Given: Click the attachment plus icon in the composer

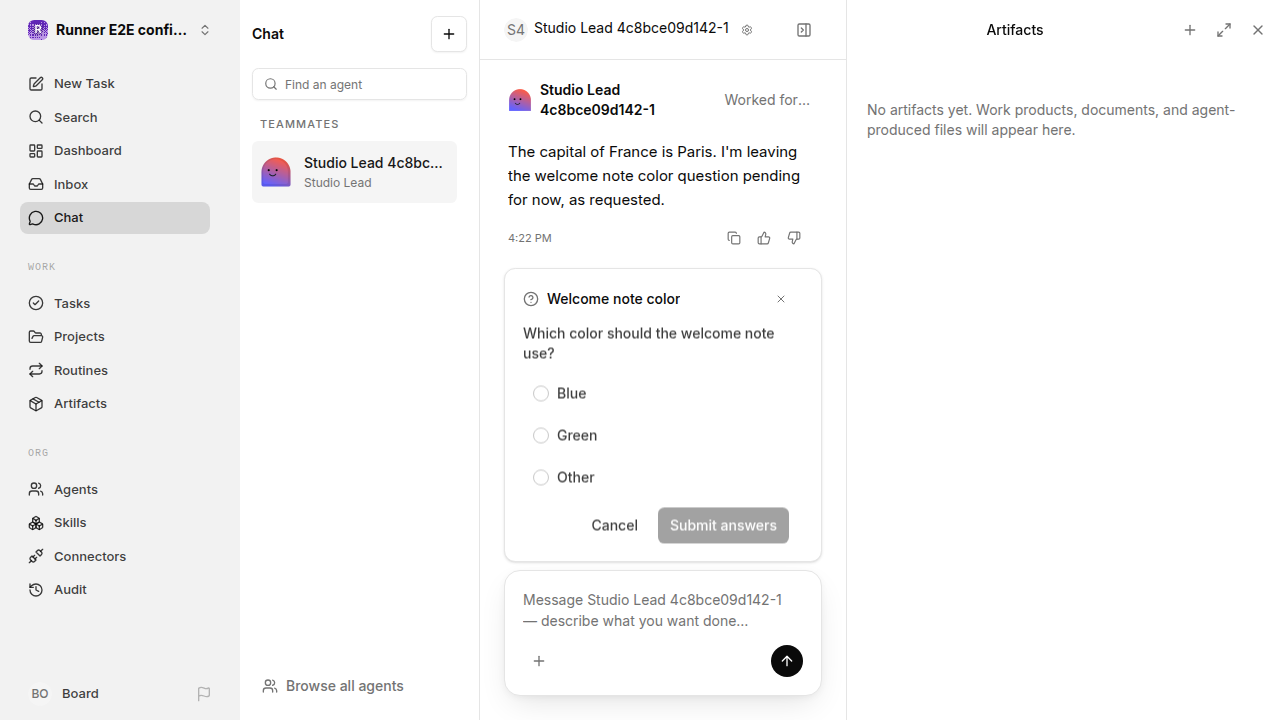Looking at the screenshot, I should click(x=539, y=661).
